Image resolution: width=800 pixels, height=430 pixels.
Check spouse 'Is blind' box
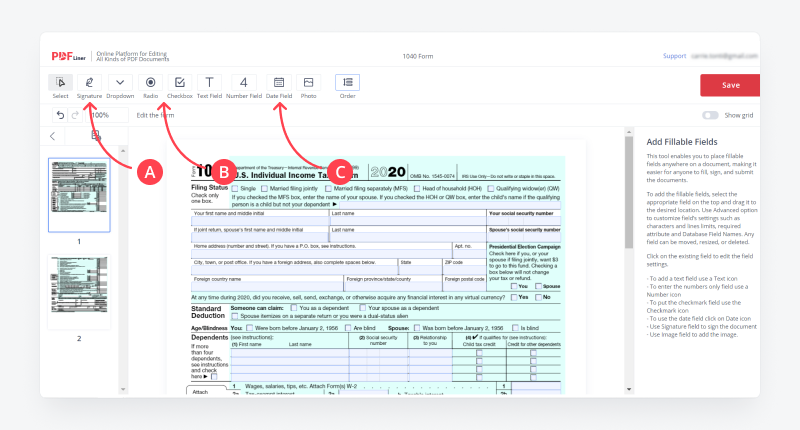pyautogui.click(x=515, y=328)
